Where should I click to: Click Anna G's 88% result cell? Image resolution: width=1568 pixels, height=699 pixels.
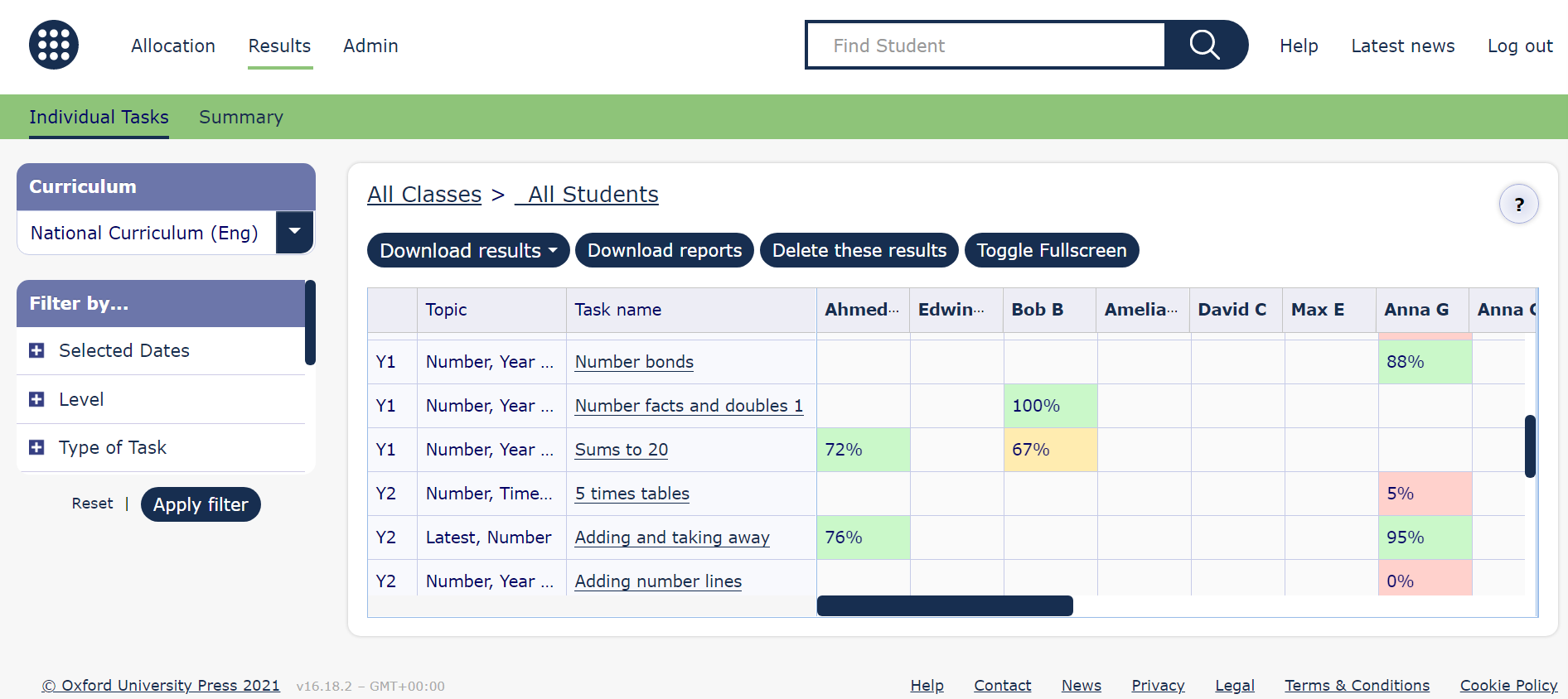(x=1425, y=362)
